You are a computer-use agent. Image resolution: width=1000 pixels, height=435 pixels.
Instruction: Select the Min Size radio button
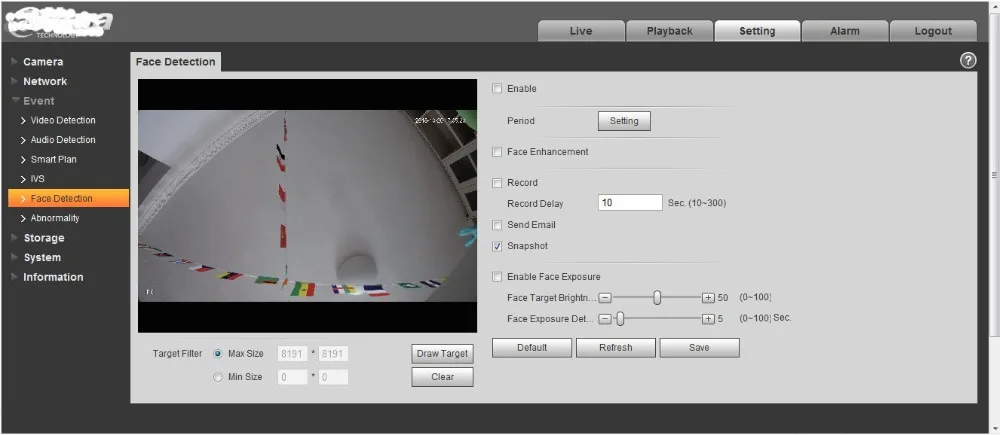(218, 377)
